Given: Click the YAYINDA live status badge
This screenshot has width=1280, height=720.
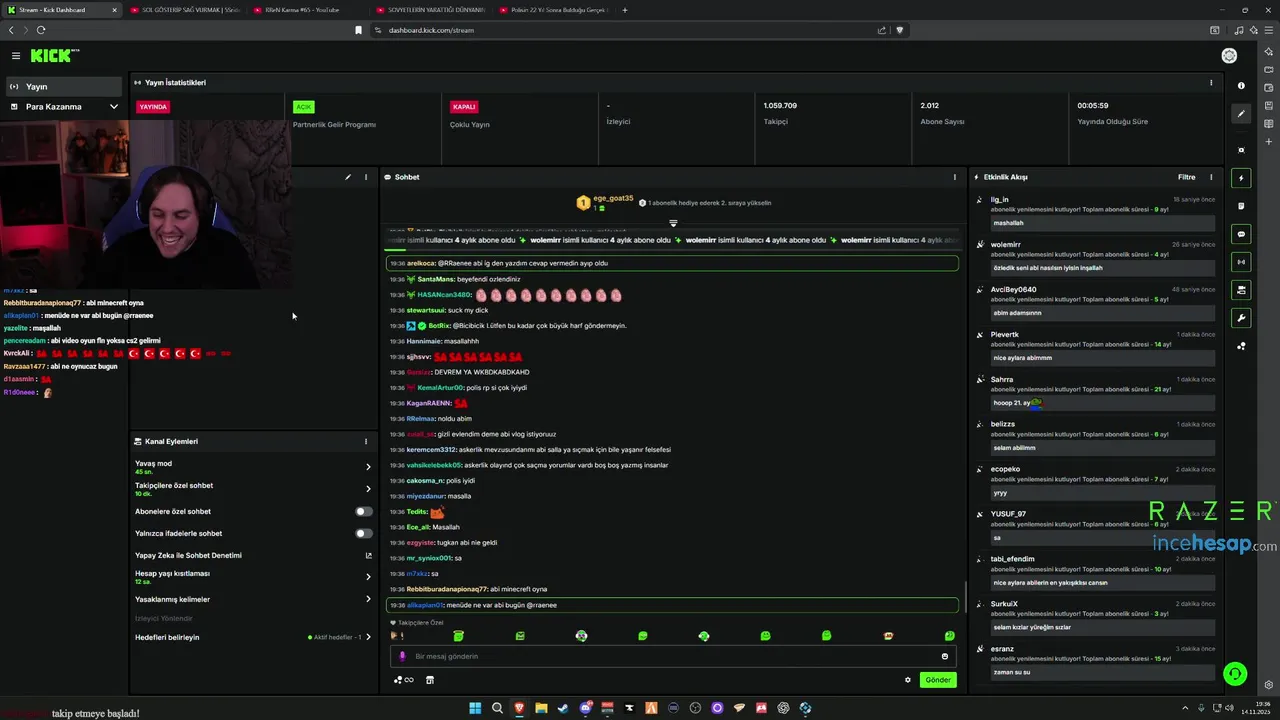Looking at the screenshot, I should coord(153,107).
